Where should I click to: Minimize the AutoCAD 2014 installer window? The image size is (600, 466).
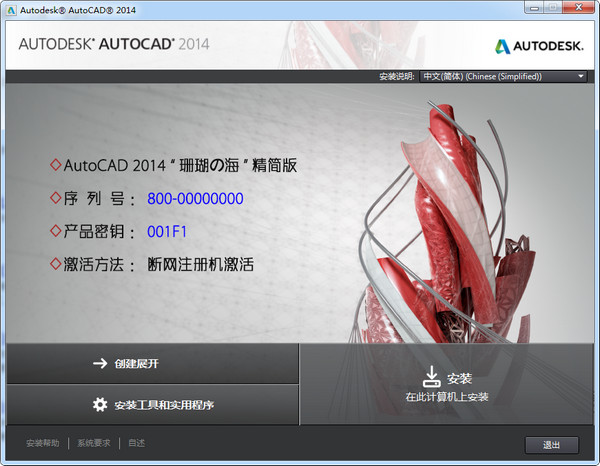click(535, 7)
